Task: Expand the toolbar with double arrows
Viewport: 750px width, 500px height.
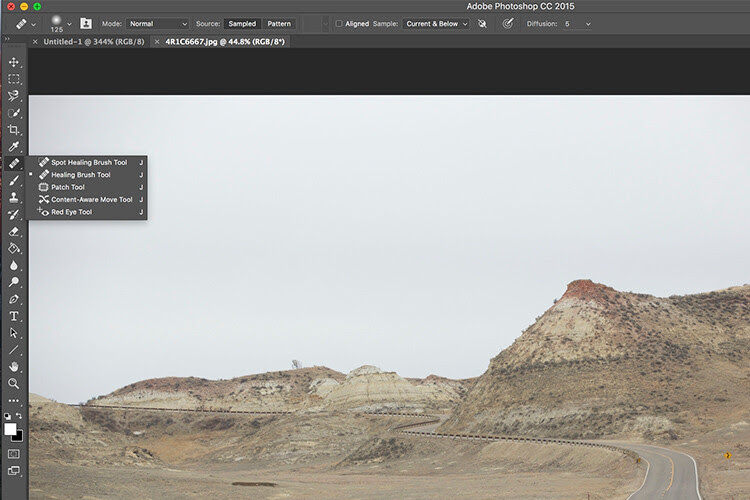Action: 7,39
